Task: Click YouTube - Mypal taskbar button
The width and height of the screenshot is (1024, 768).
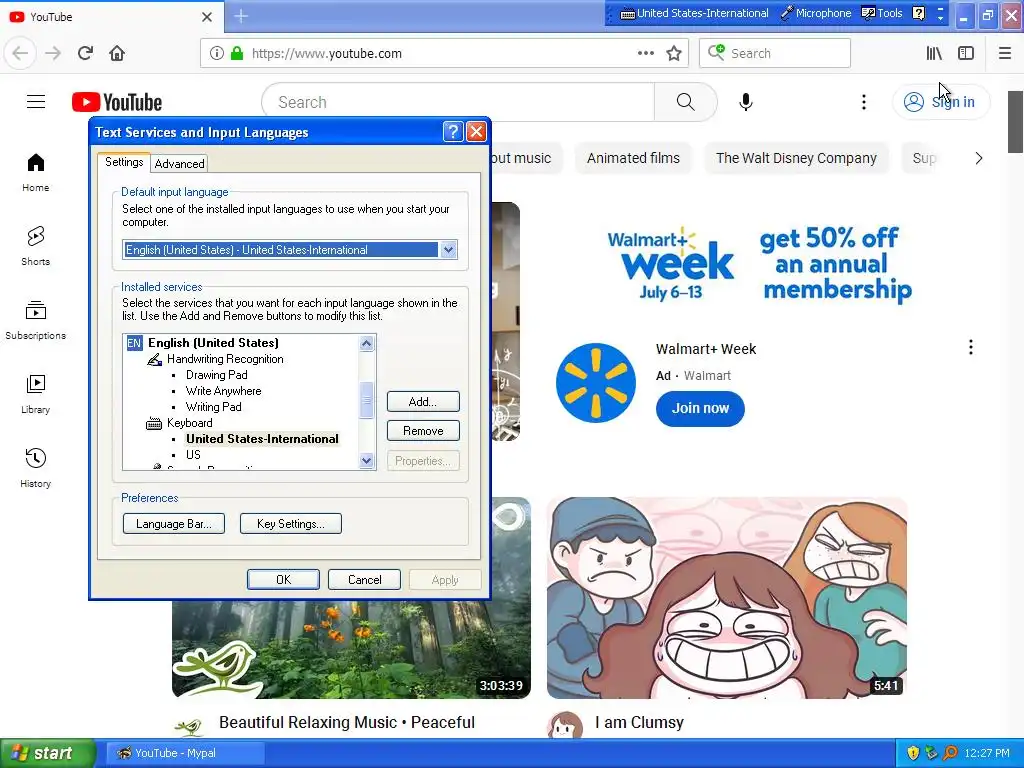Action: point(185,753)
